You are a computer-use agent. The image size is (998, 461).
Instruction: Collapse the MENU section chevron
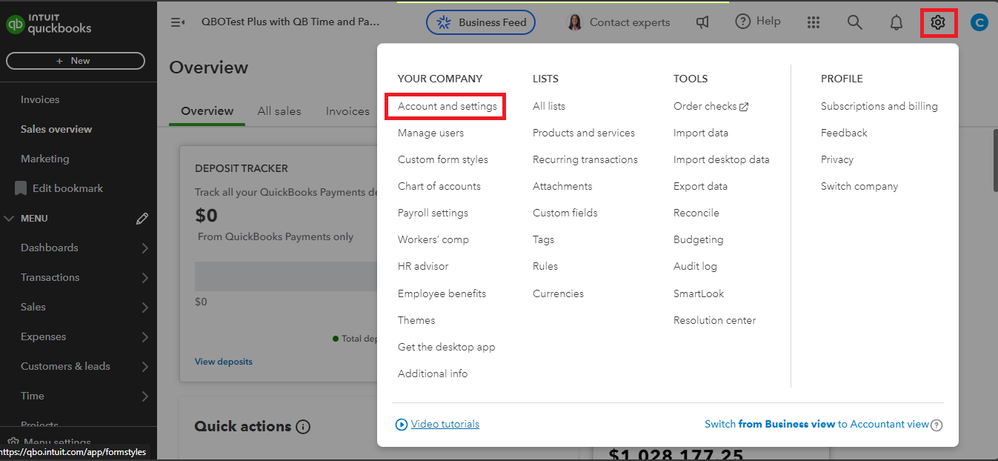[x=10, y=218]
